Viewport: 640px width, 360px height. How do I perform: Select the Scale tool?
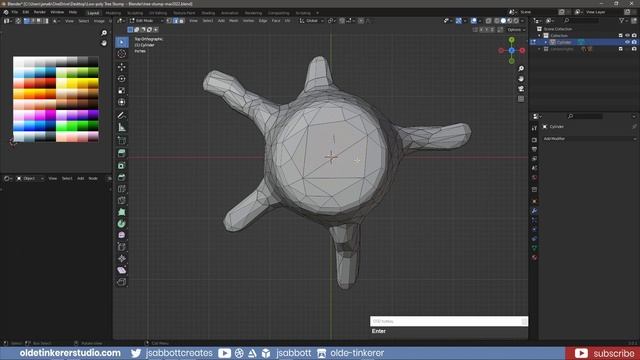[x=122, y=90]
